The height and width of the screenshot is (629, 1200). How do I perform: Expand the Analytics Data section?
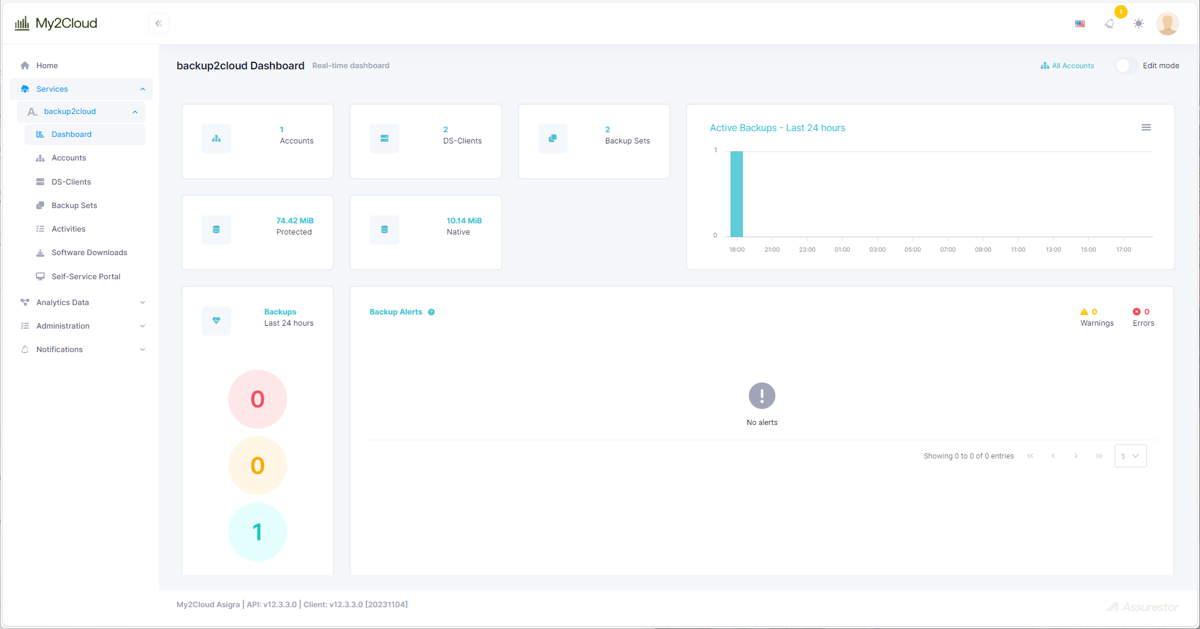pos(60,302)
